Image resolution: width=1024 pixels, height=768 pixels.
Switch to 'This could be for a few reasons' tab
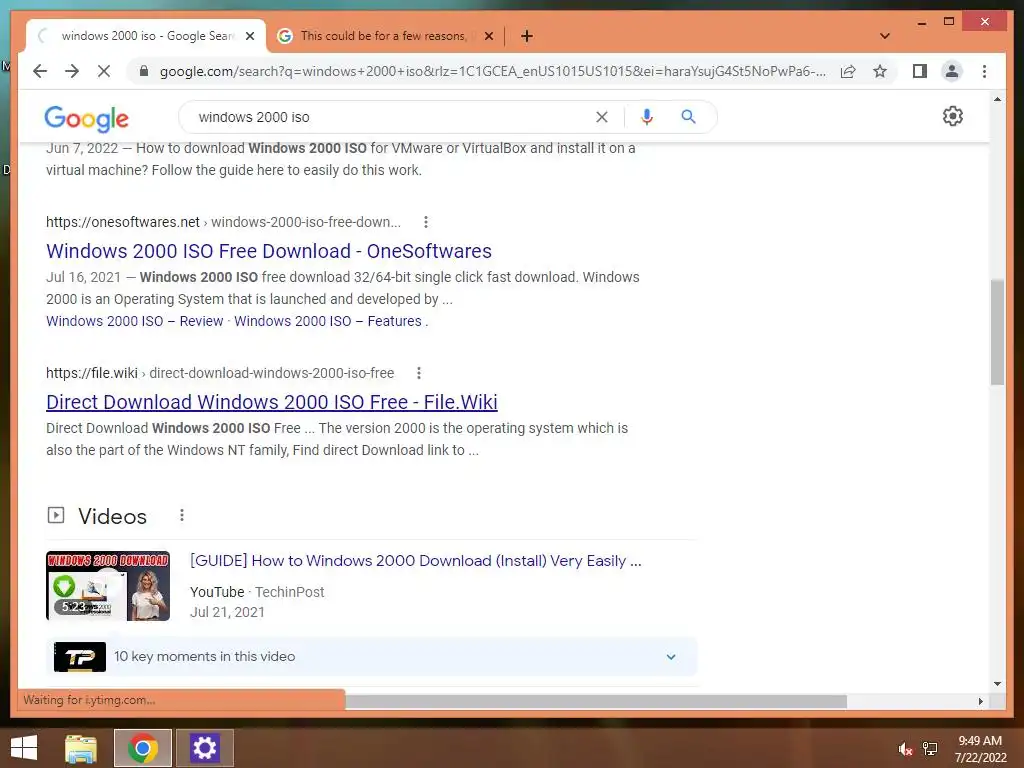tap(384, 36)
